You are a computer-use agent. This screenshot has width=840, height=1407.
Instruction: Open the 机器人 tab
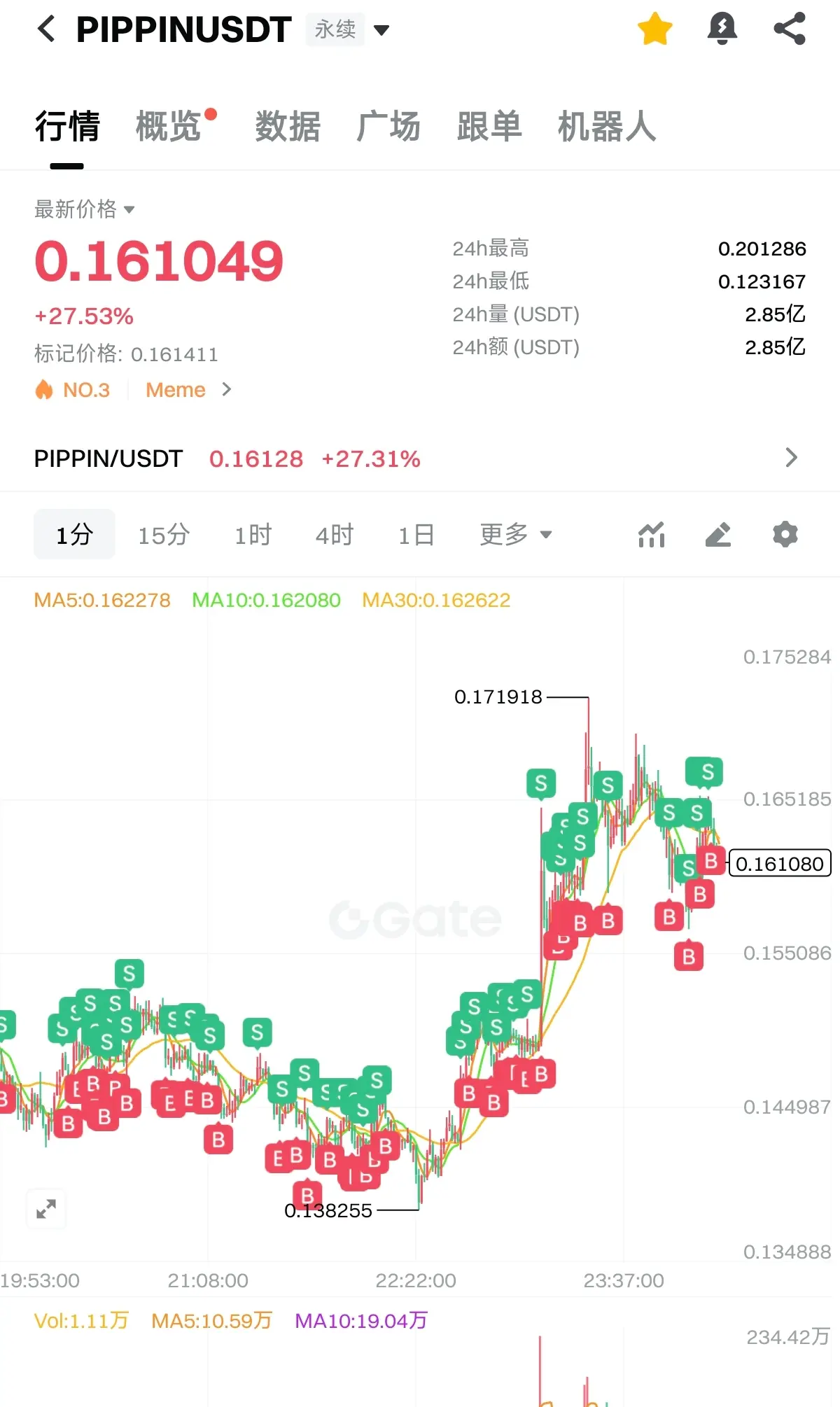(606, 127)
